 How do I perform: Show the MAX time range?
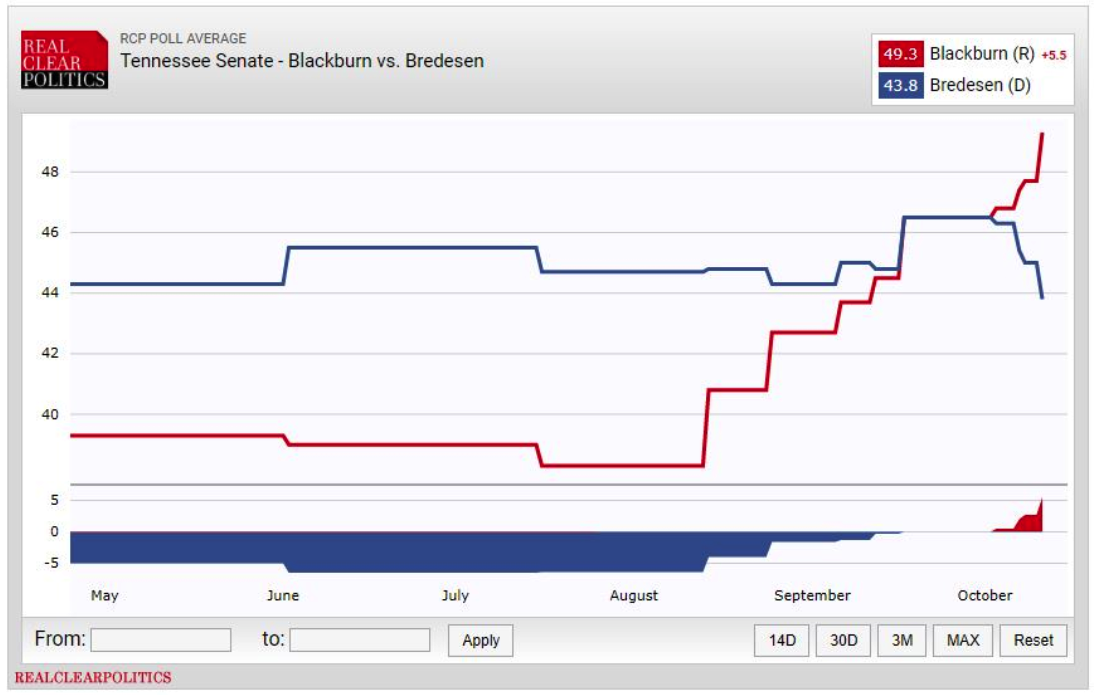963,640
